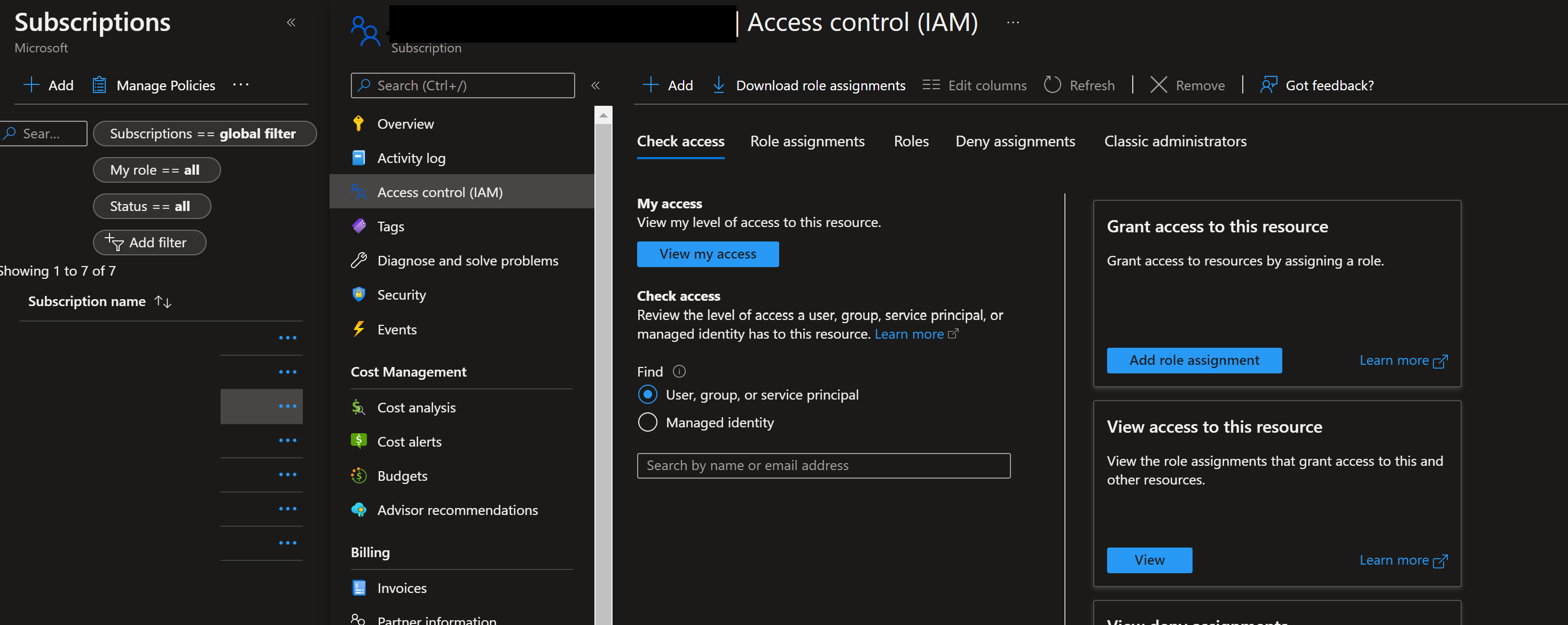Expand the Status == all filter

(149, 205)
